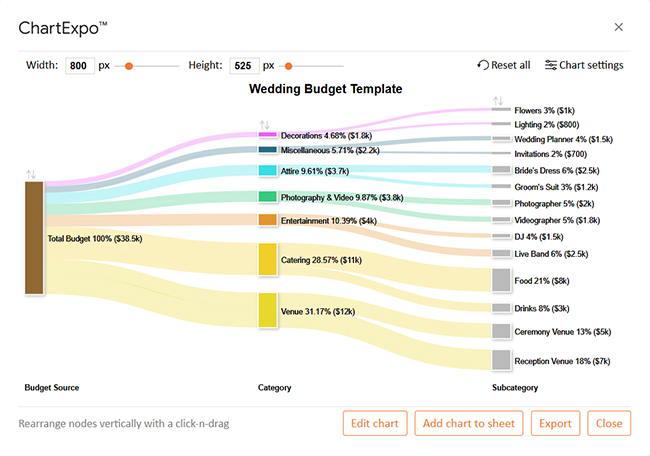Click the sort arrows above Total Budget node
This screenshot has width=650, height=456.
(33, 174)
